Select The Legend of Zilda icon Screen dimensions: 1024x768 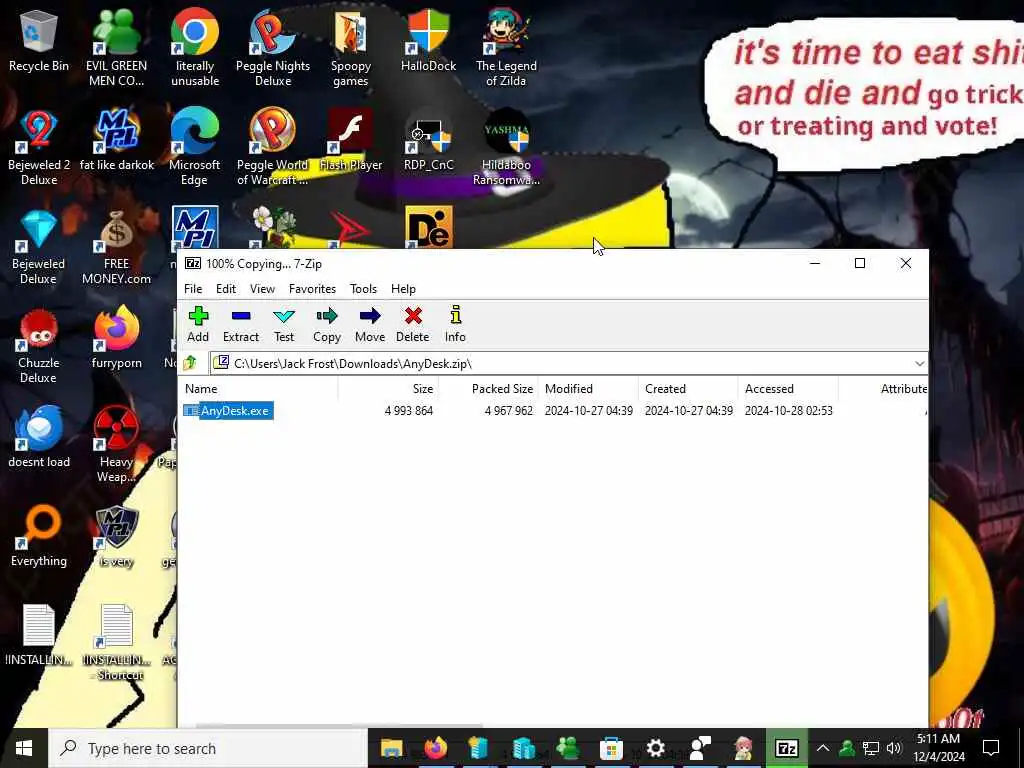tap(506, 48)
